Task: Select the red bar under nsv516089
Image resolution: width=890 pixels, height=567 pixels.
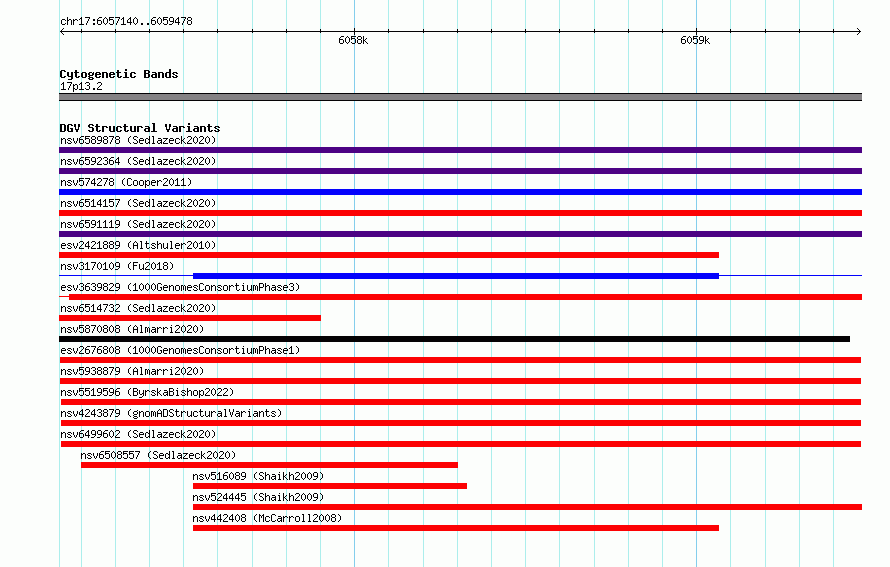Action: tap(330, 486)
